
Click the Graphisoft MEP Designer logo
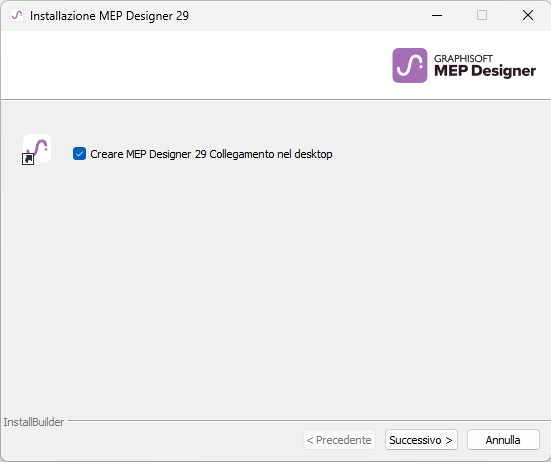pyautogui.click(x=464, y=65)
